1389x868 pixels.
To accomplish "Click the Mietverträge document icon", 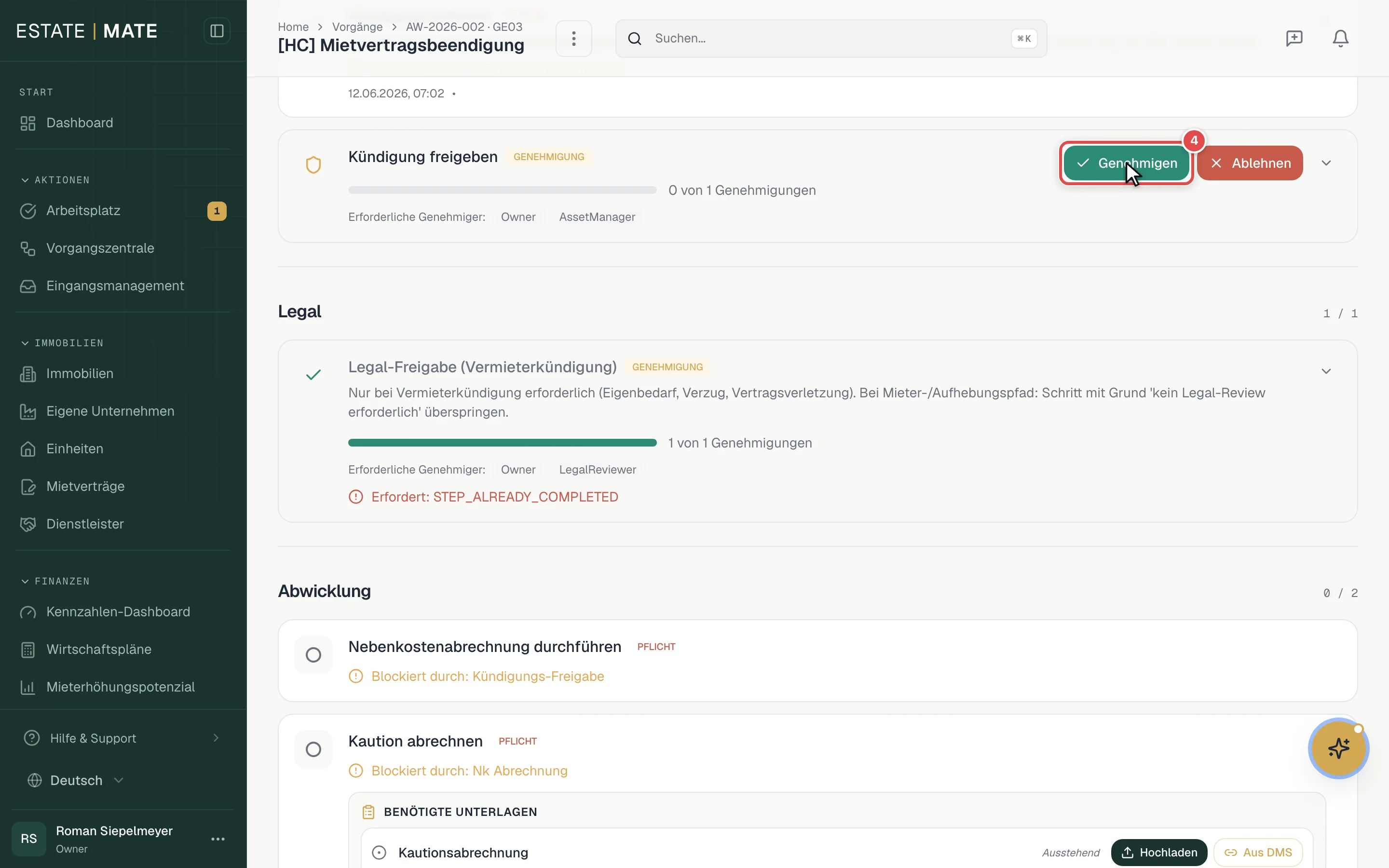I will coord(27,486).
